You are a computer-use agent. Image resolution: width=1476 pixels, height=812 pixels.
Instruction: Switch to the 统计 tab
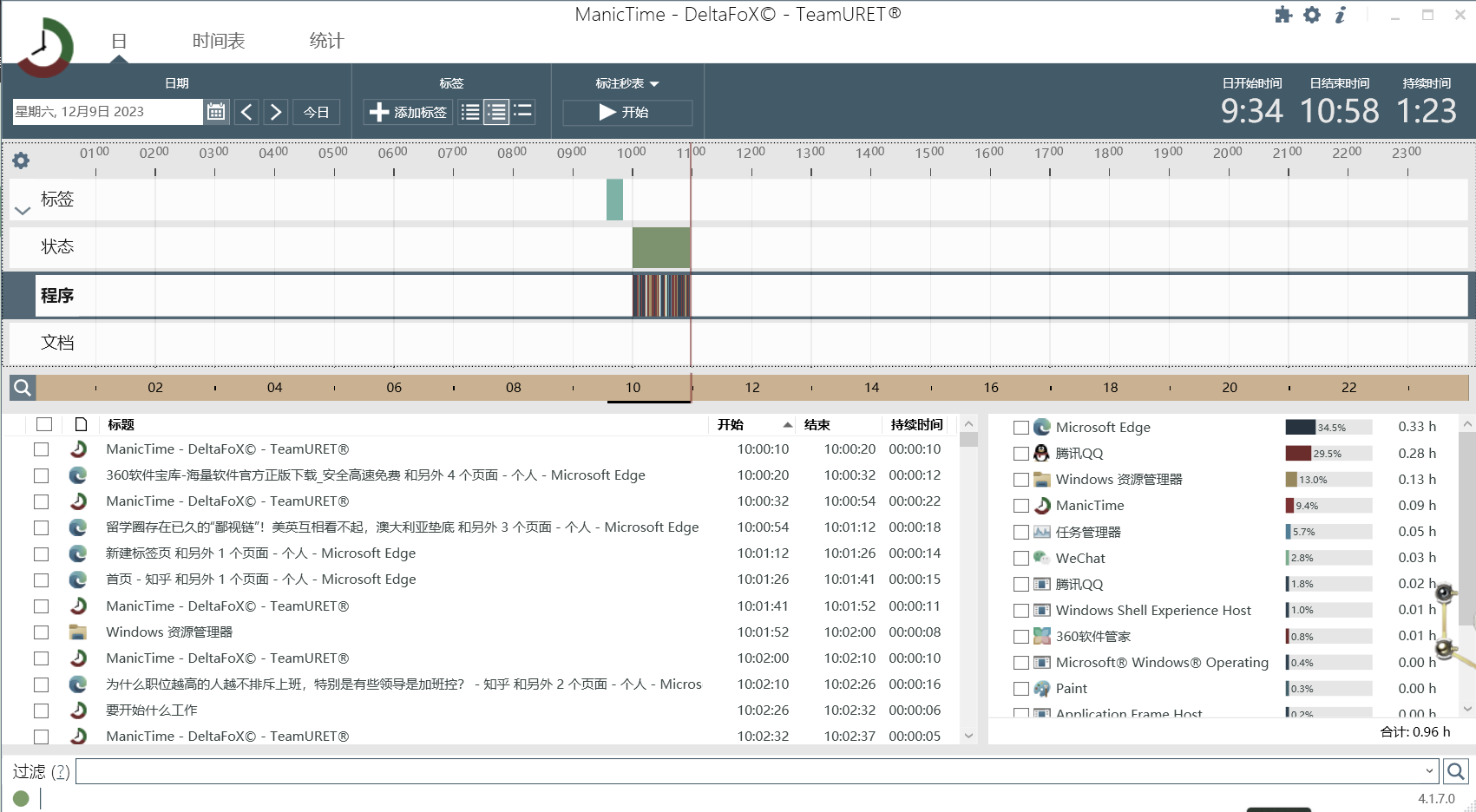327,41
